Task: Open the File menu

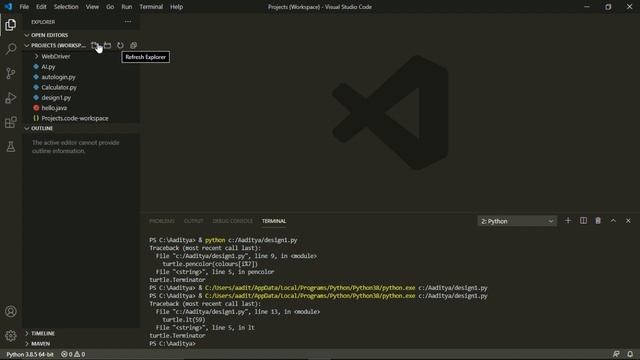Action: pyautogui.click(x=24, y=7)
